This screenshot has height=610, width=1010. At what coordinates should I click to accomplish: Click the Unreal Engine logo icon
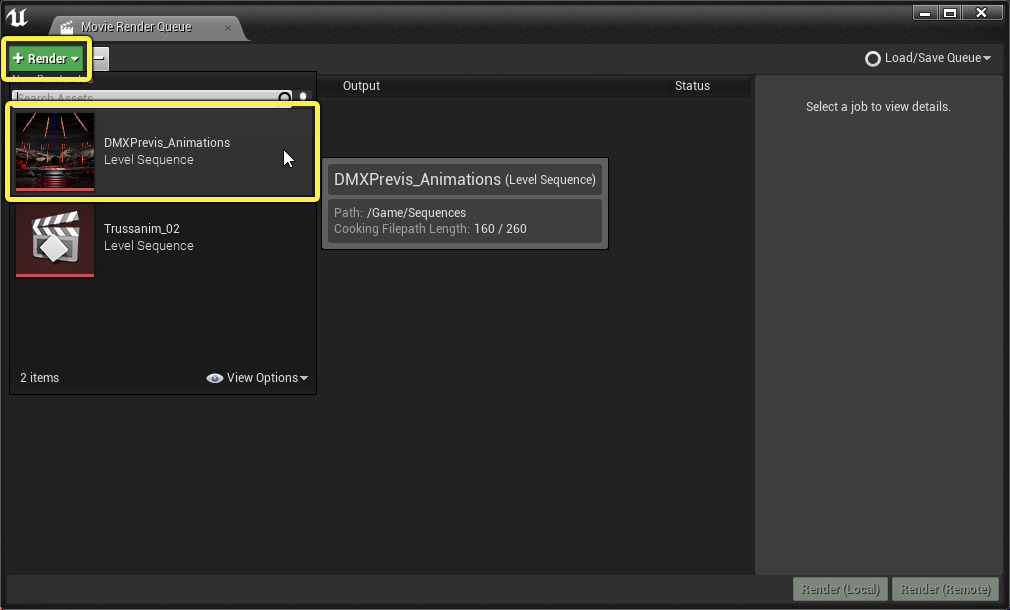(17, 15)
